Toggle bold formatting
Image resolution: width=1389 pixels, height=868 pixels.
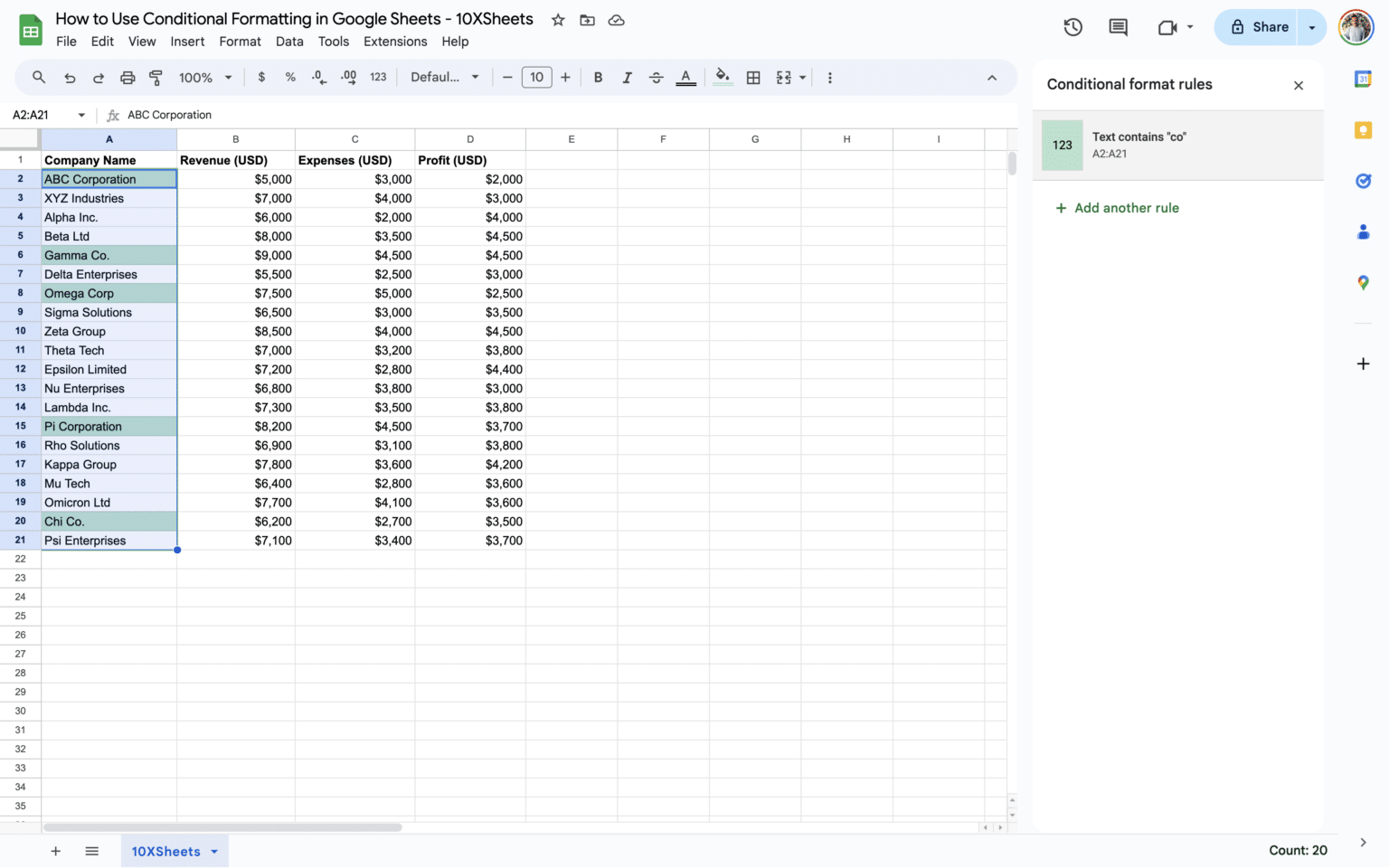click(598, 78)
